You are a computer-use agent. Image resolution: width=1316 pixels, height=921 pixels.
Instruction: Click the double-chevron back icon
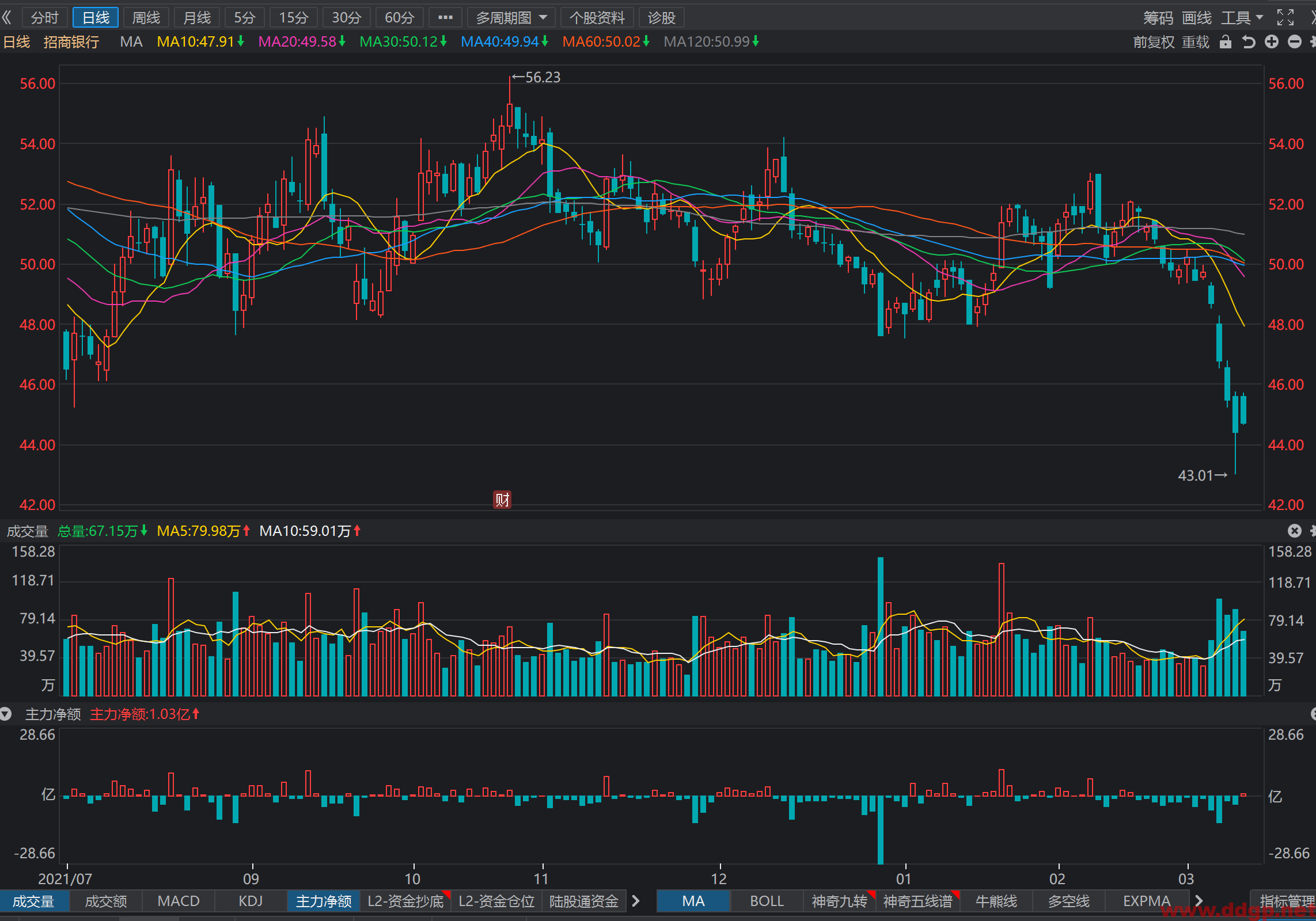click(7, 18)
